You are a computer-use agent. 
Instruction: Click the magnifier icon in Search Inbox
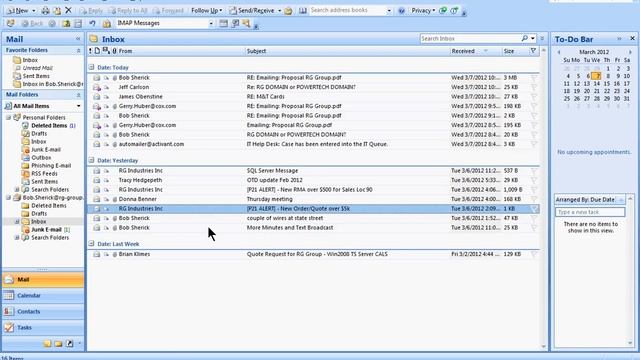coord(524,38)
